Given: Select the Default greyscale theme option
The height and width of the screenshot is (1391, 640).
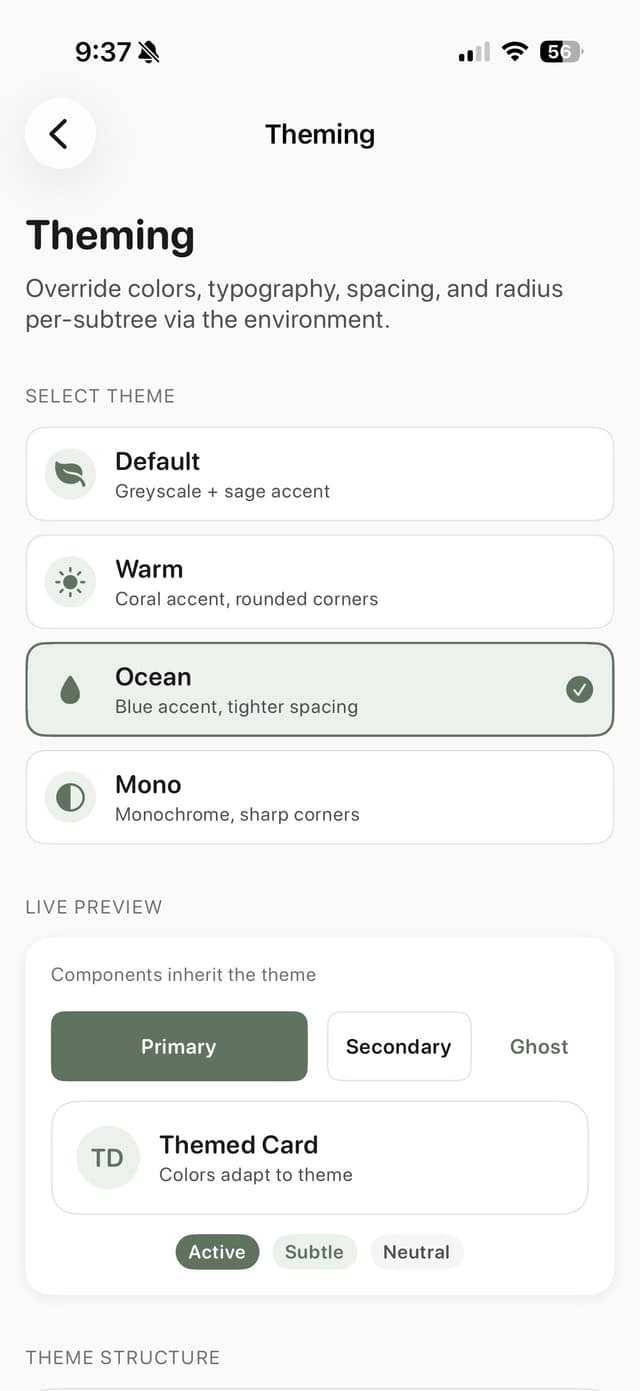Looking at the screenshot, I should pos(320,474).
